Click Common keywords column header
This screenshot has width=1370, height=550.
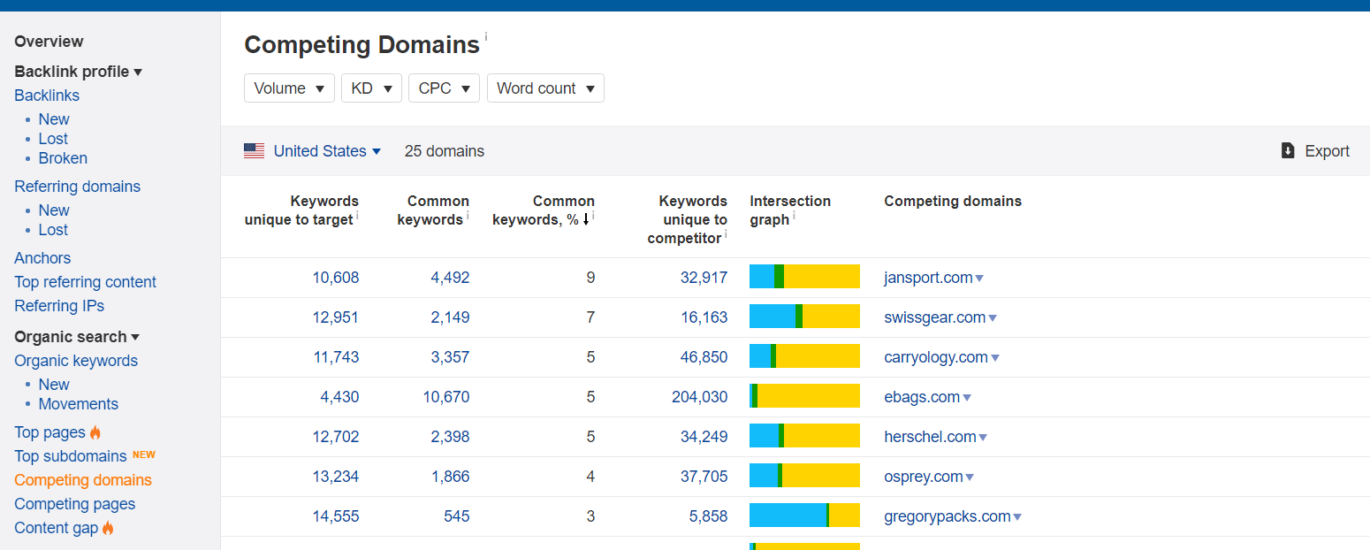(x=433, y=210)
